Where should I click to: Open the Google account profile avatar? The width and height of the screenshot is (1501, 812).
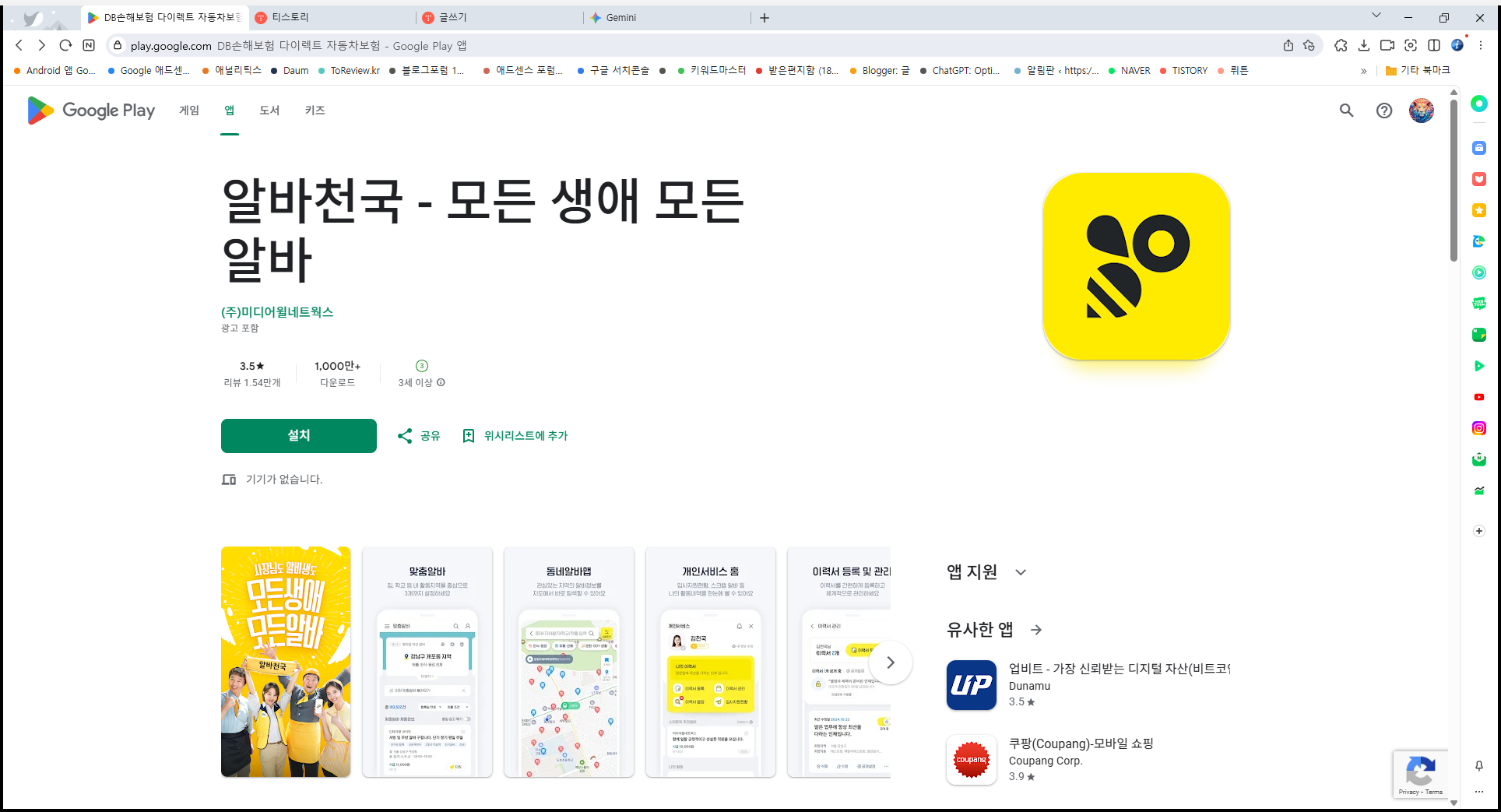[1421, 111]
